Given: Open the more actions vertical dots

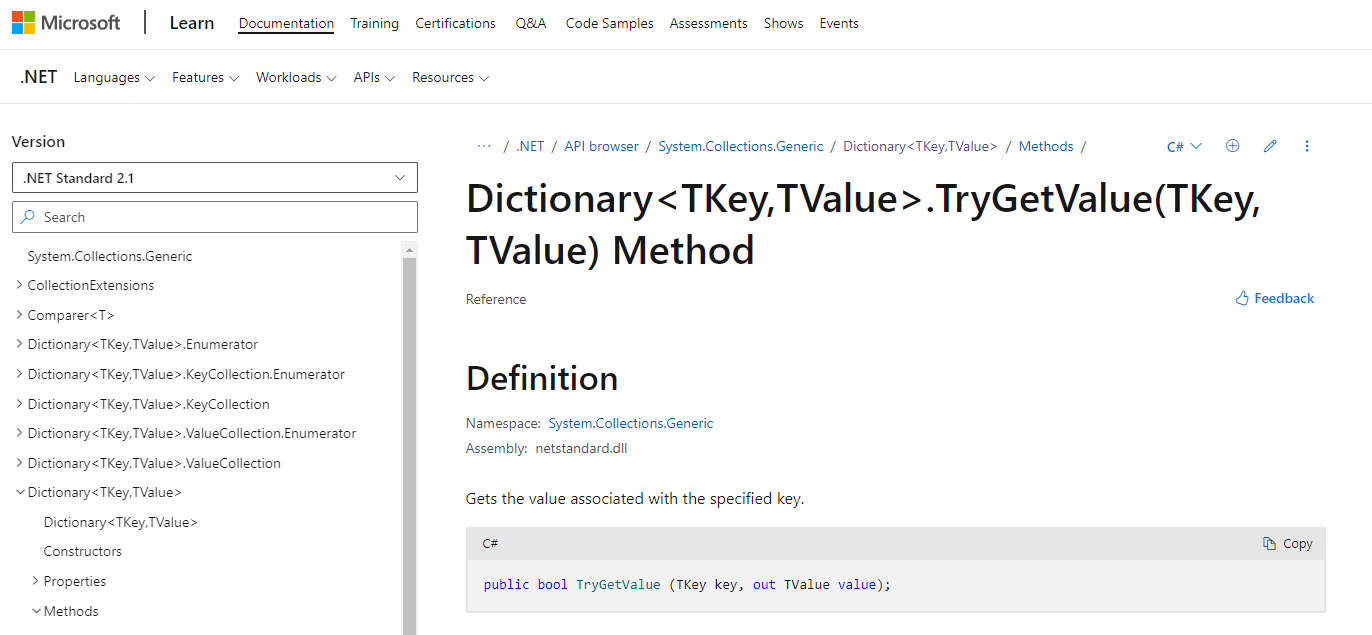Looking at the screenshot, I should pyautogui.click(x=1307, y=146).
